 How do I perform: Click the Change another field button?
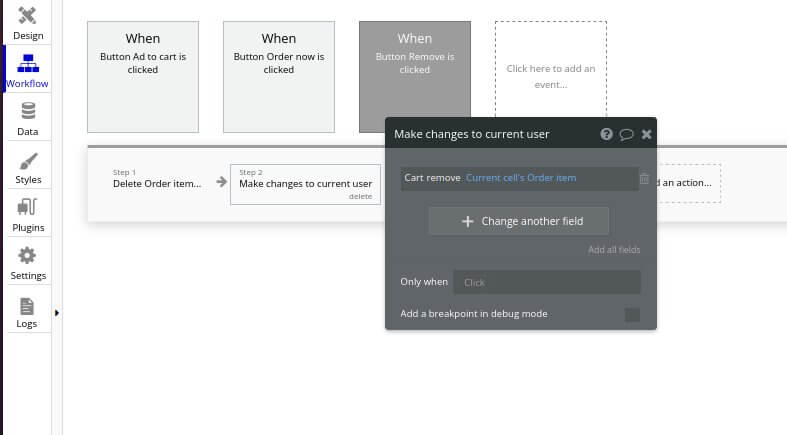point(519,221)
